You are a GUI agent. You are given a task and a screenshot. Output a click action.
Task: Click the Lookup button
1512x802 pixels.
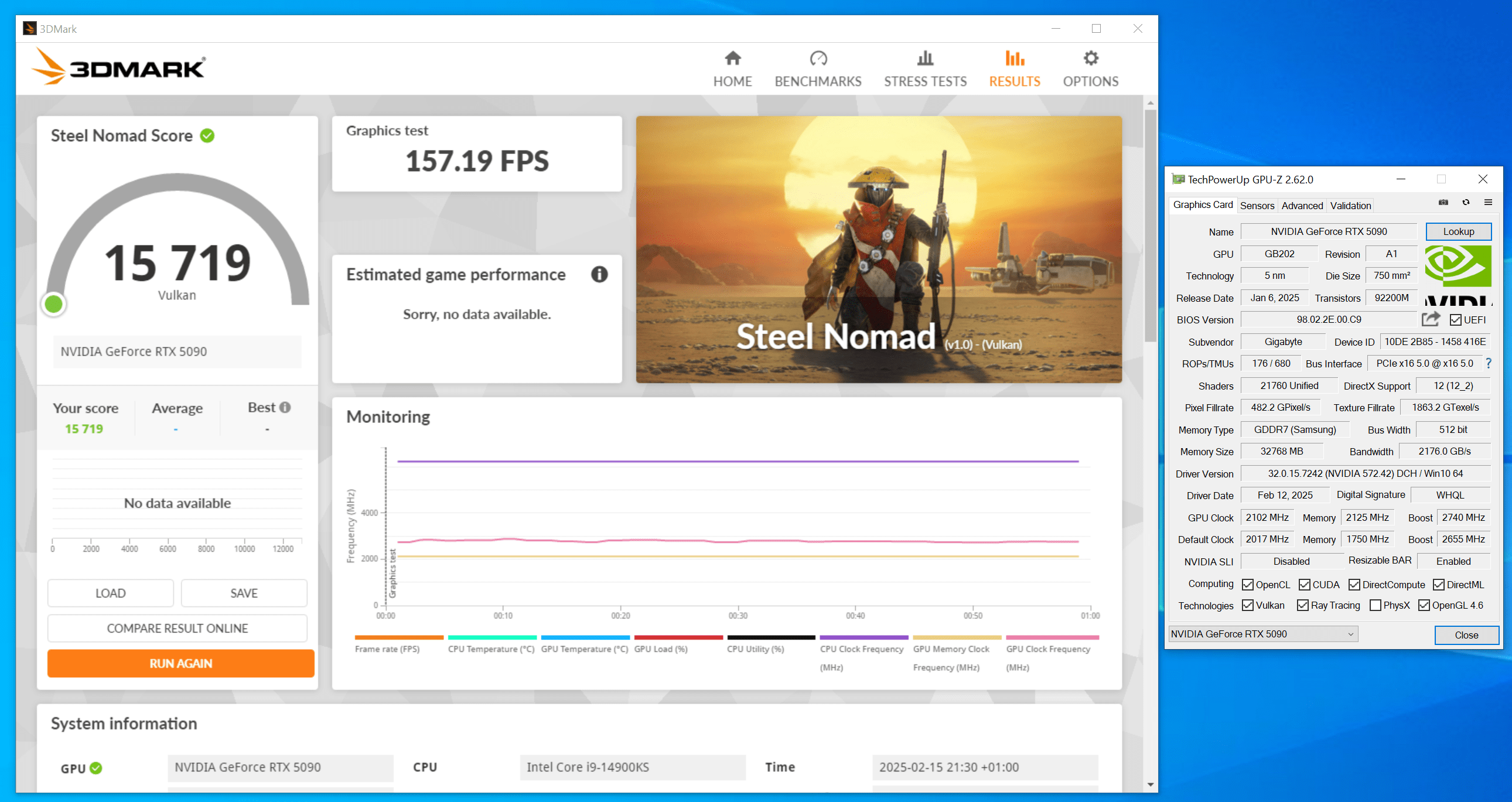[1458, 231]
